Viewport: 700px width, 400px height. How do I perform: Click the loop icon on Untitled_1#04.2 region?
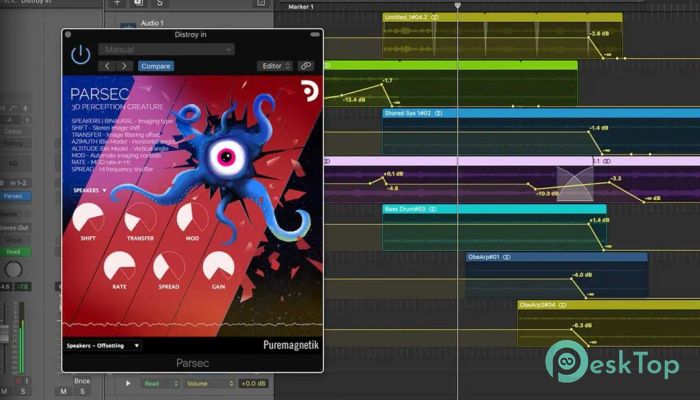click(x=435, y=17)
